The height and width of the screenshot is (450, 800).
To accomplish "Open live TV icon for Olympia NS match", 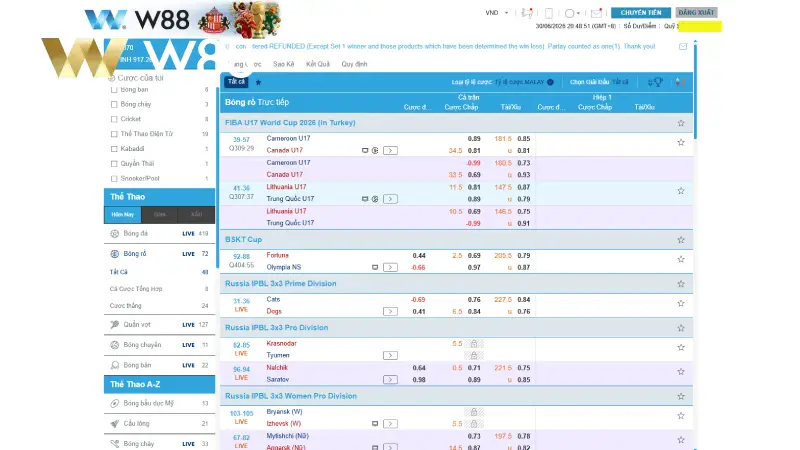I will tap(375, 267).
